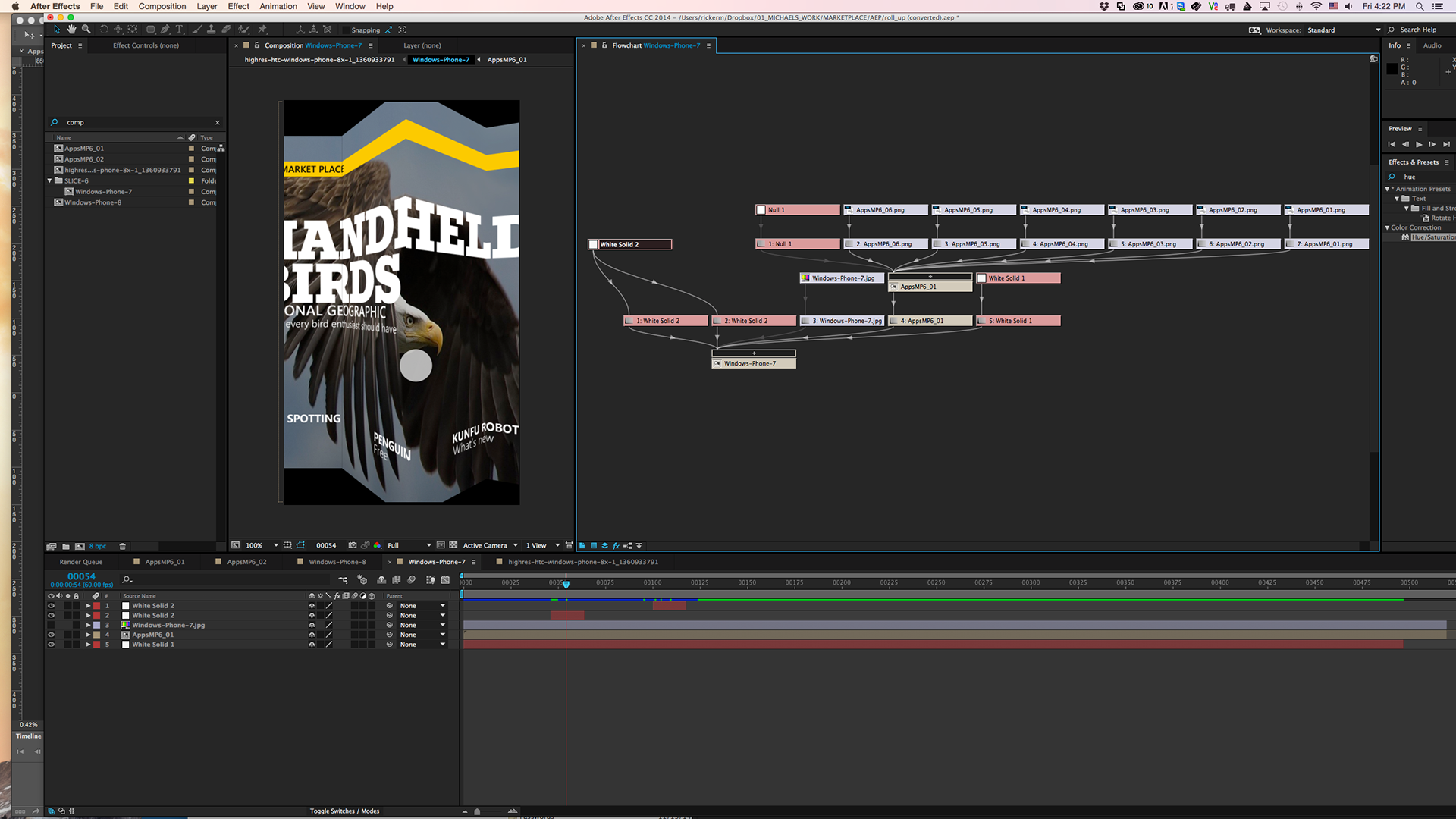This screenshot has width=1456, height=819.
Task: Open the 100% magnification dropdown
Action: click(x=262, y=545)
